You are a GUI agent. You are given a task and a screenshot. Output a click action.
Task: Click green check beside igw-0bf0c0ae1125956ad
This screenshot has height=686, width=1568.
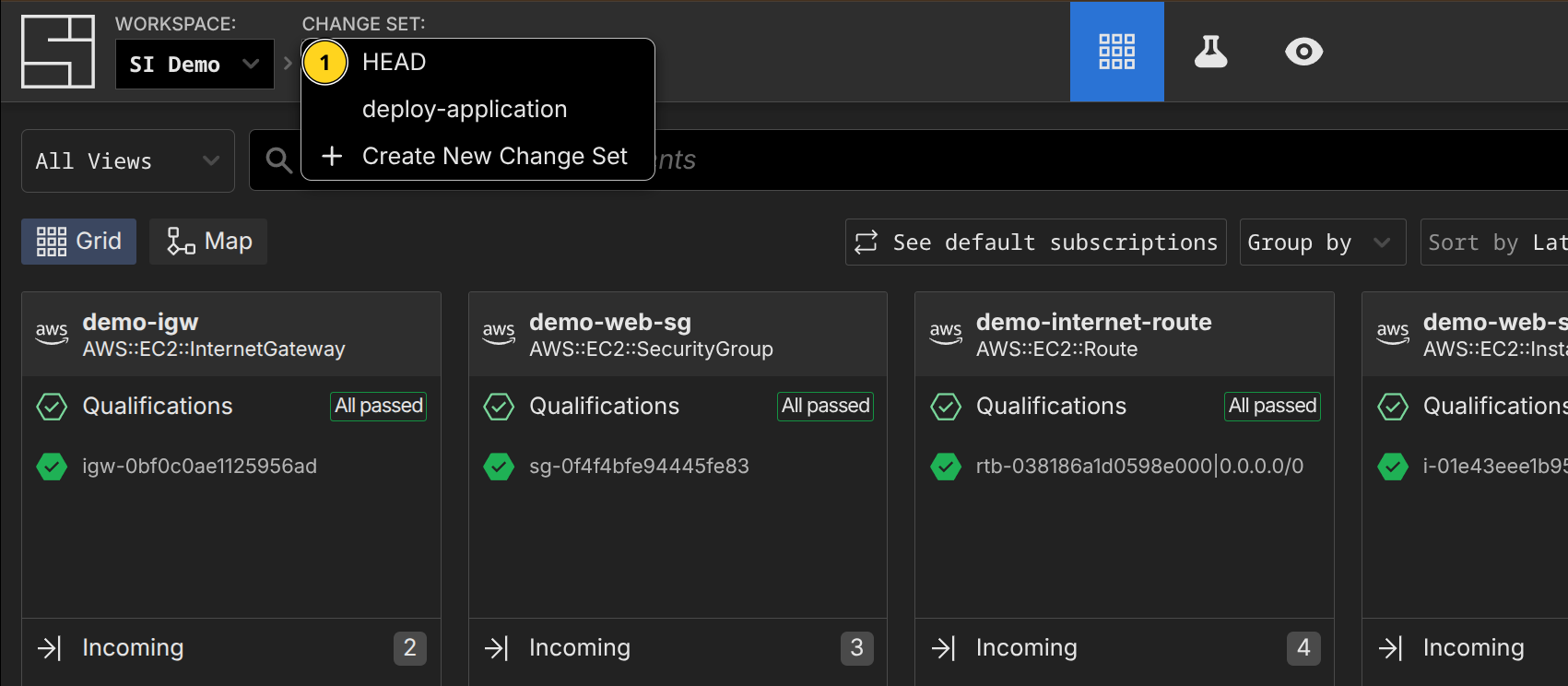(52, 467)
